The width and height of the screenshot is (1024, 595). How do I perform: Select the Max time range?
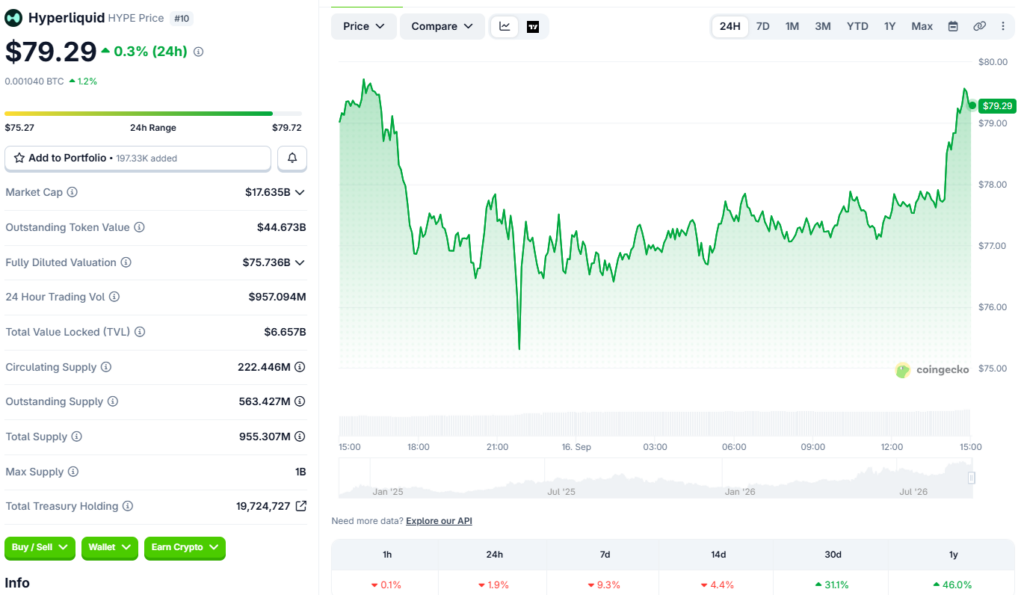(x=921, y=27)
